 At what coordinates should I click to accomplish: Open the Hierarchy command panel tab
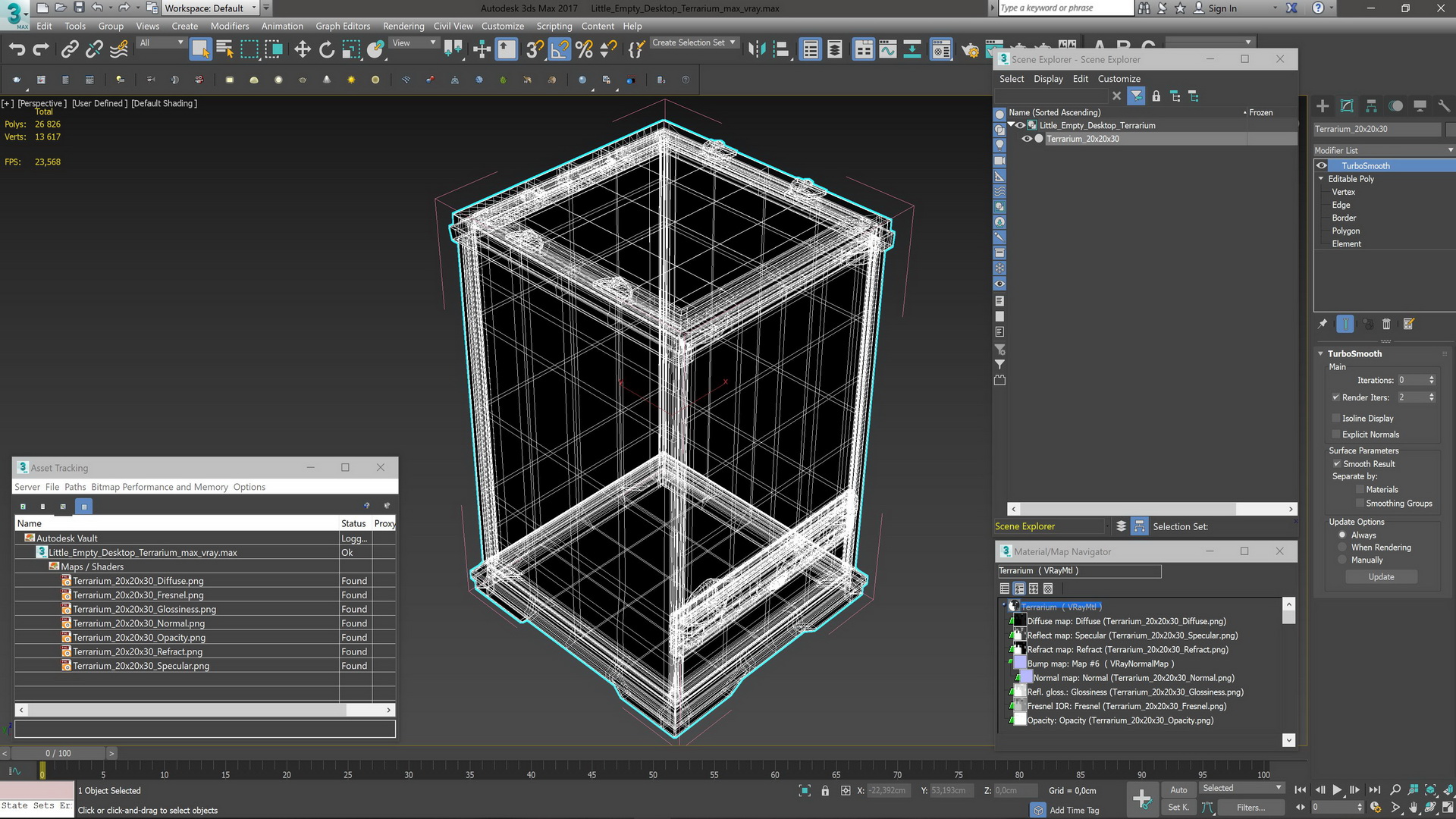tap(1371, 106)
